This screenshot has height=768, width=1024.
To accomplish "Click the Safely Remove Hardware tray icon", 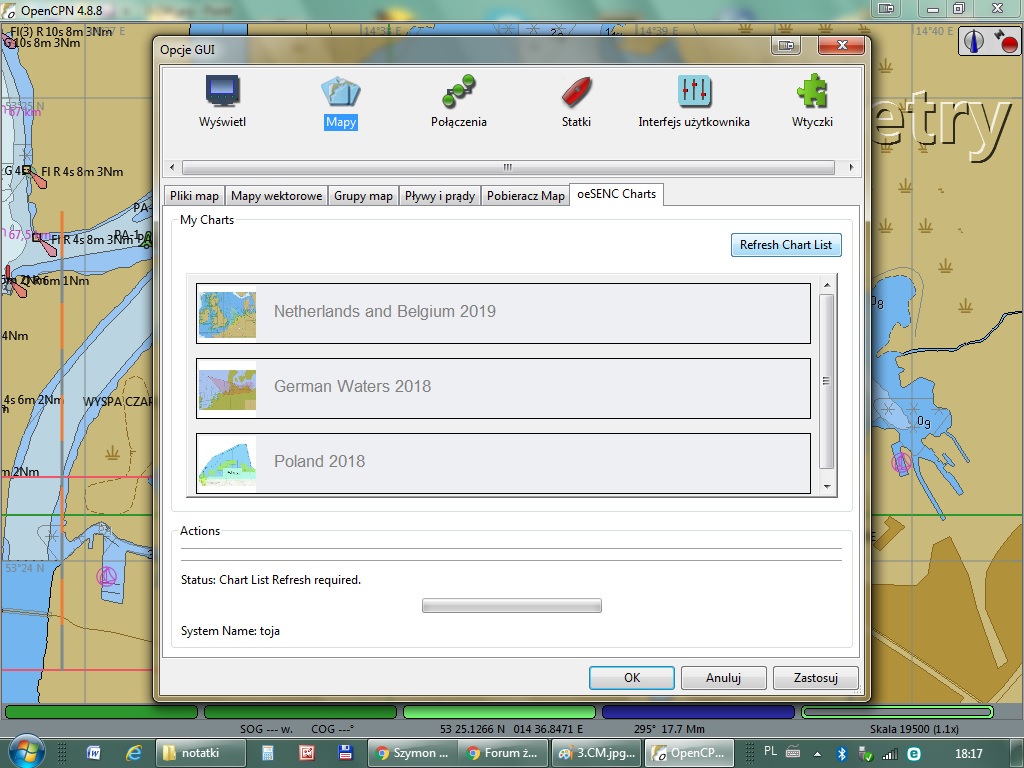I will (x=865, y=753).
